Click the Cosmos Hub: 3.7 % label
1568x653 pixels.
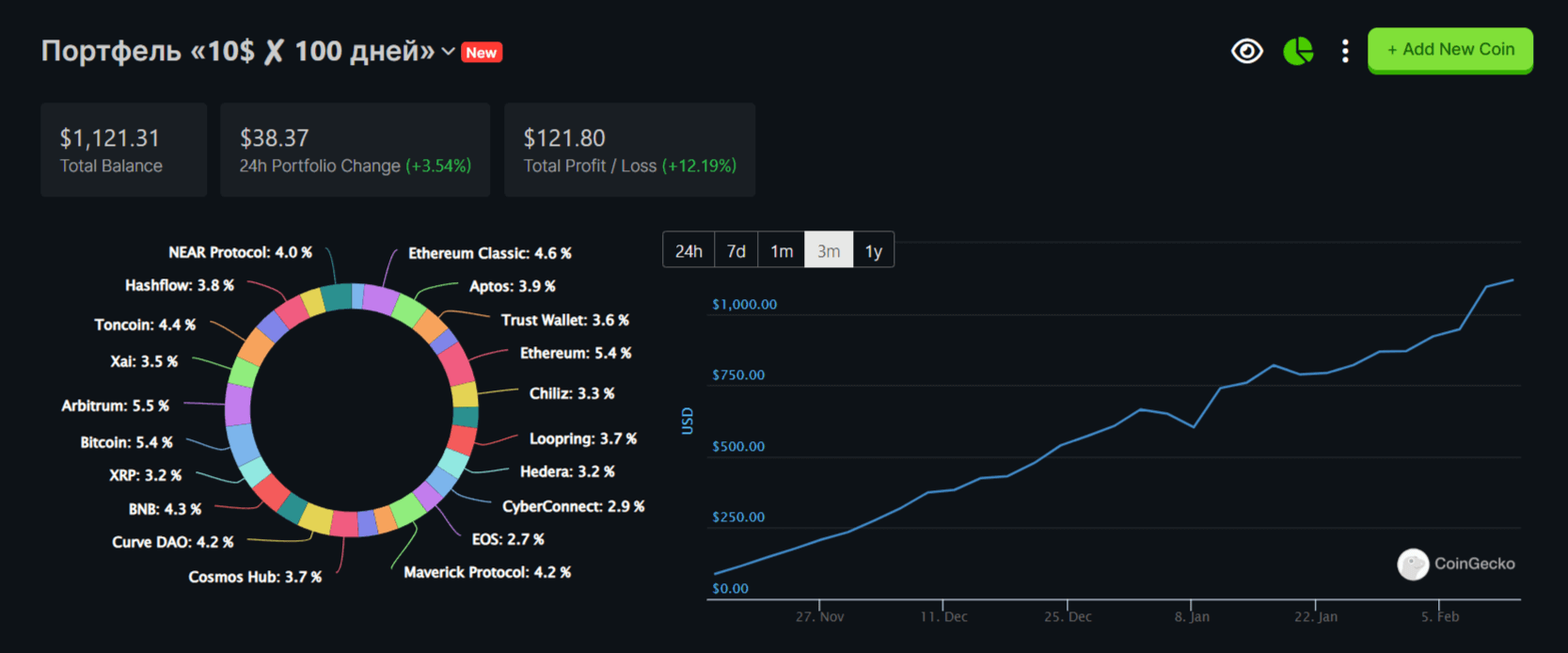click(x=255, y=577)
